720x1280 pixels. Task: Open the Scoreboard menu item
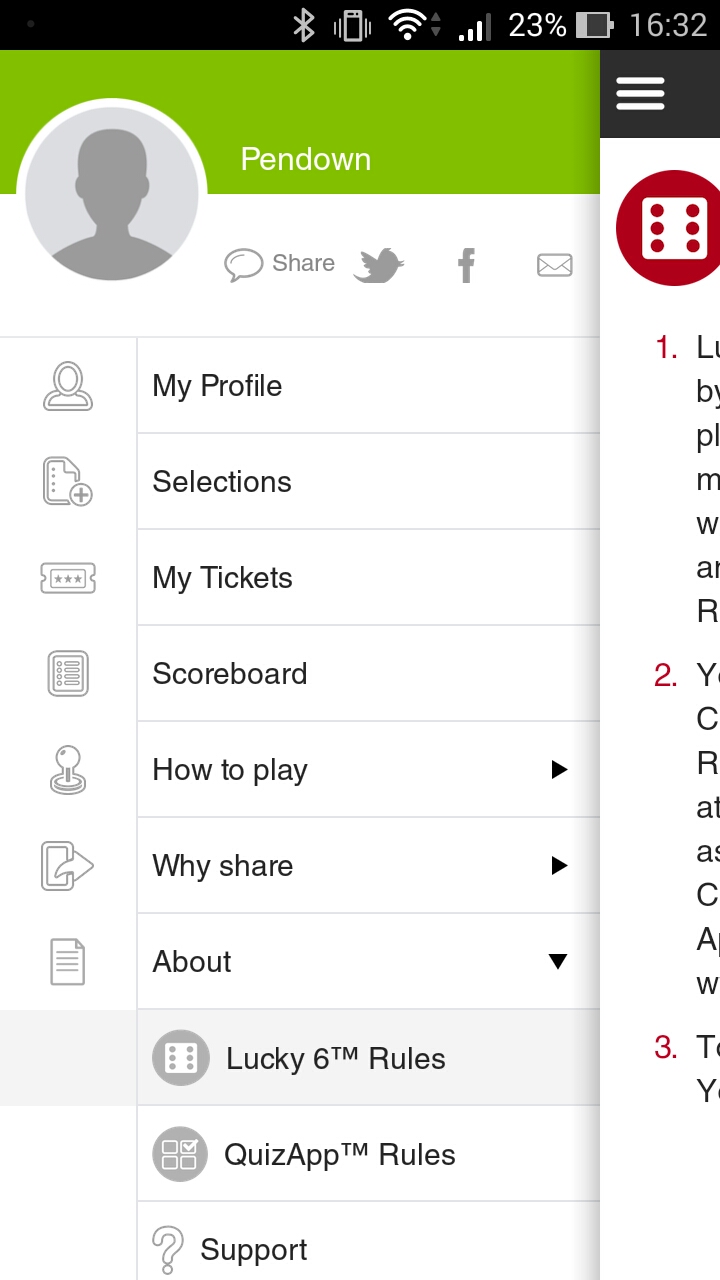click(x=230, y=674)
